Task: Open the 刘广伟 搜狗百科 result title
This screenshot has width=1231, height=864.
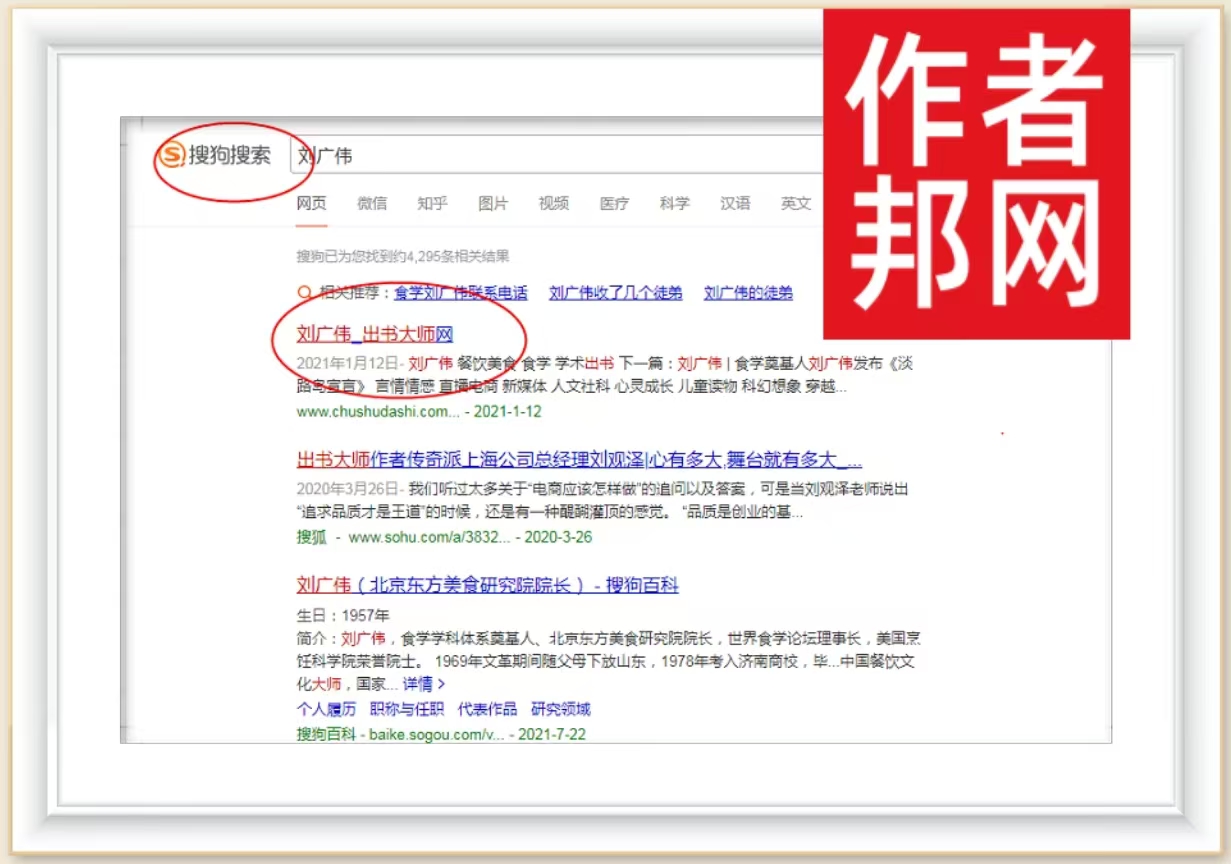Action: click(487, 585)
